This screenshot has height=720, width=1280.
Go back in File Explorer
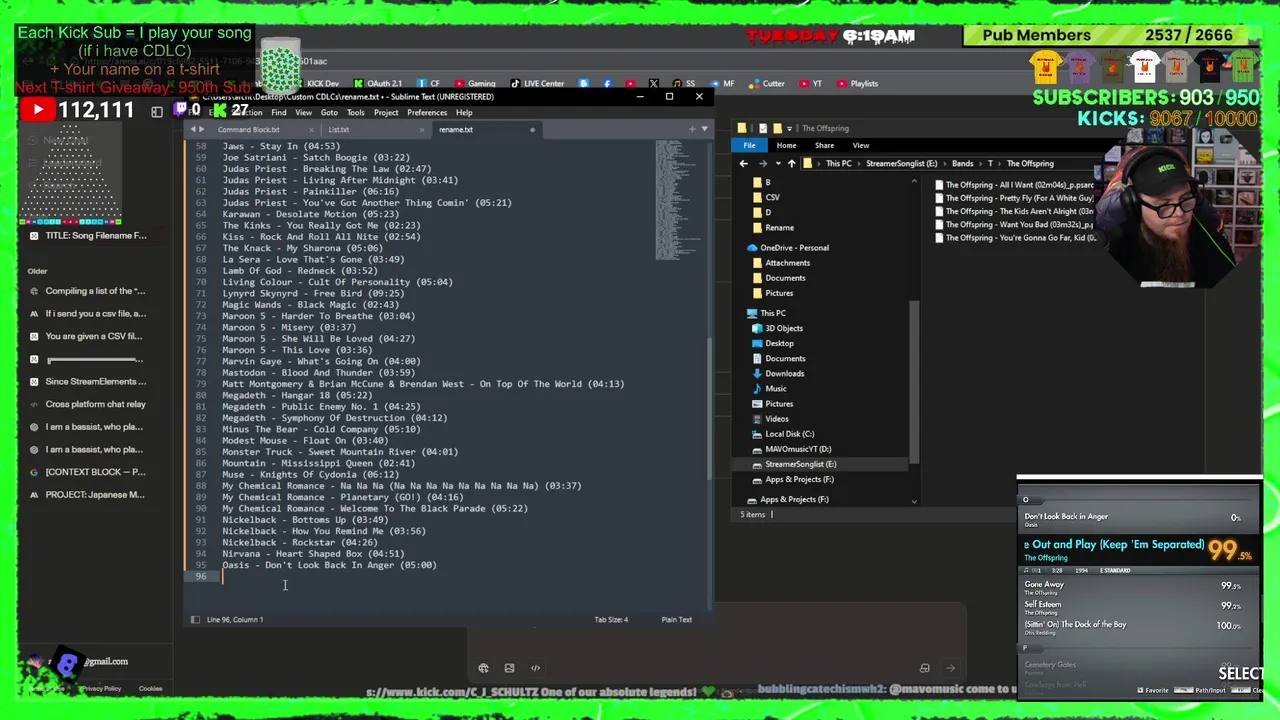point(743,163)
